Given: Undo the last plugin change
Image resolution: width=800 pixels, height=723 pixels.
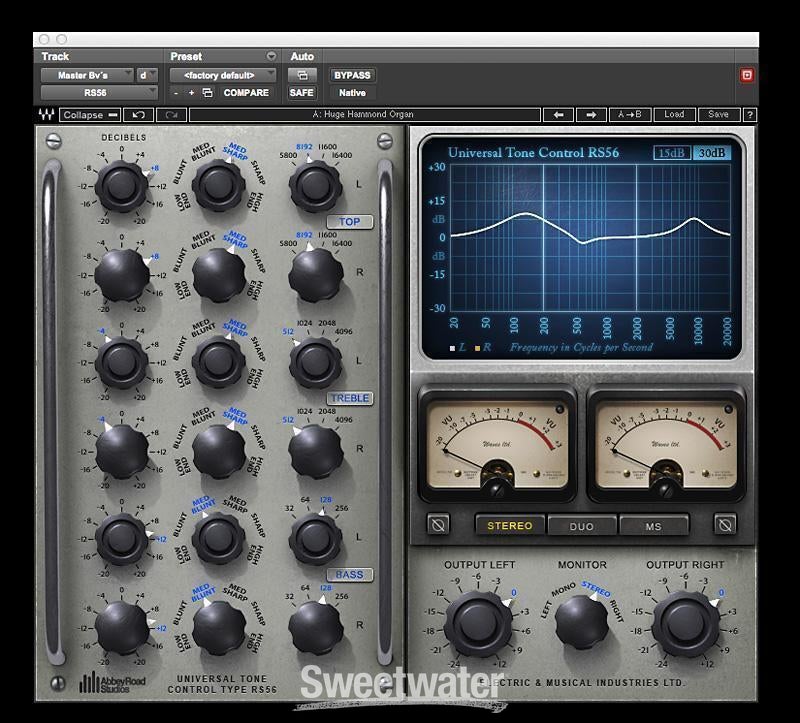Looking at the screenshot, I should pos(139,115).
